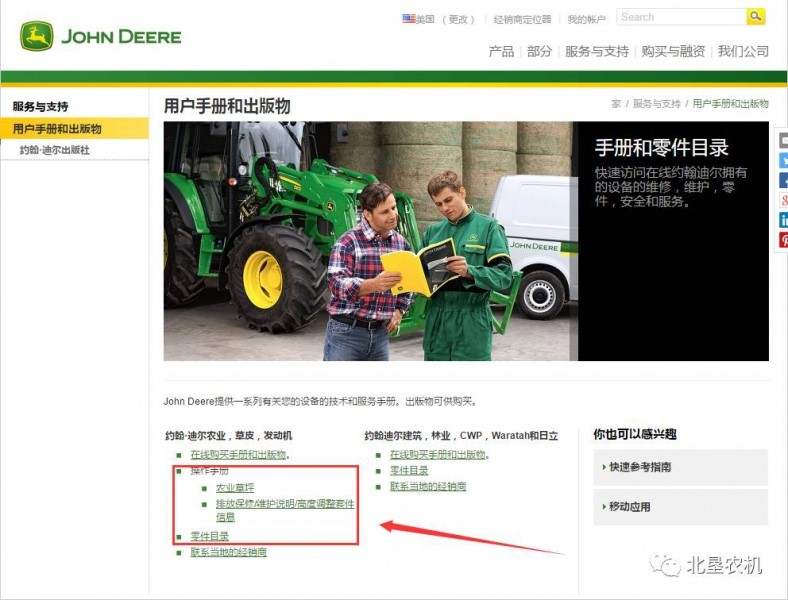Share via Twitter side icon
This screenshot has width=788, height=600.
783,161
